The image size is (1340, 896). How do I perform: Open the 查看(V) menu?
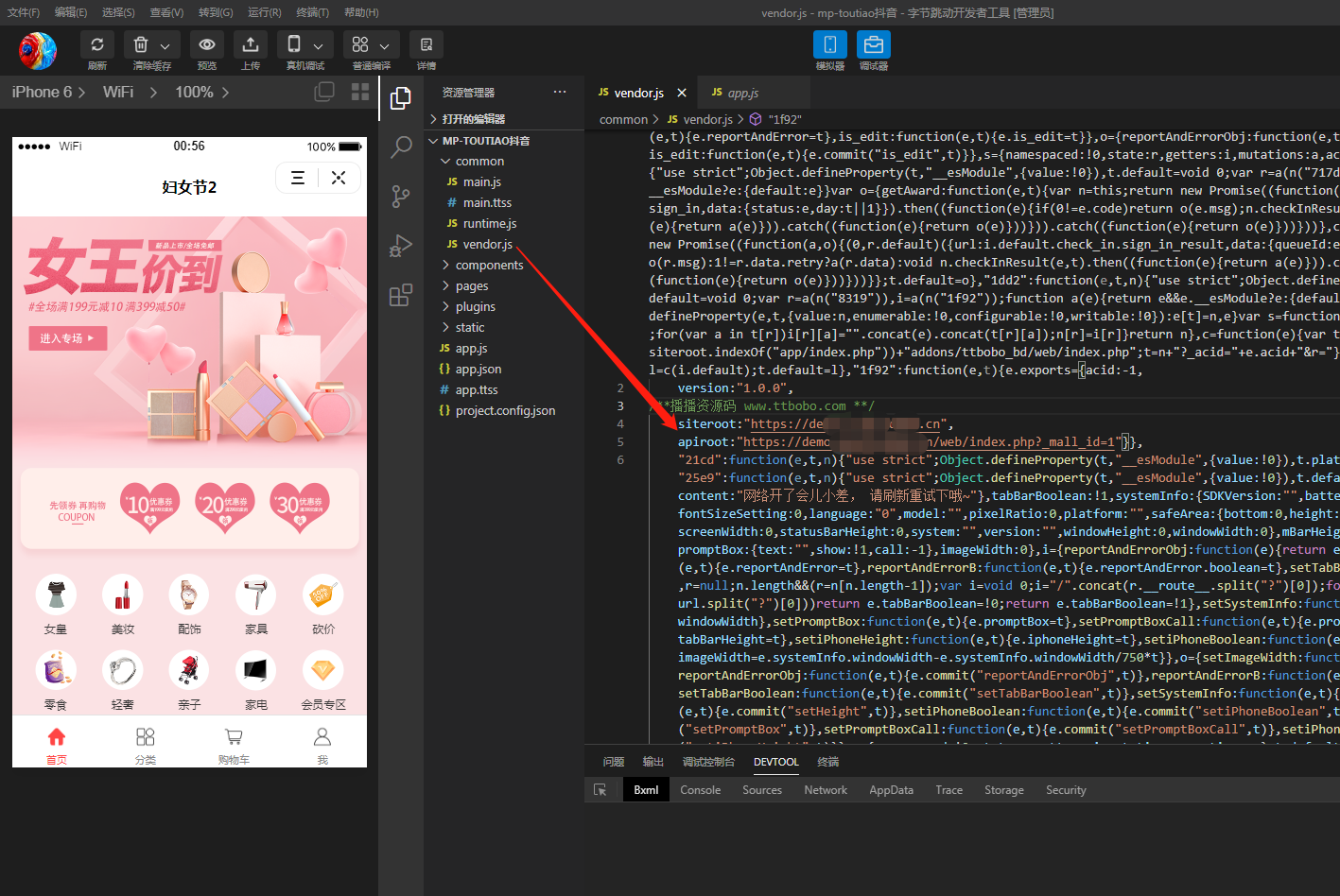click(x=166, y=12)
